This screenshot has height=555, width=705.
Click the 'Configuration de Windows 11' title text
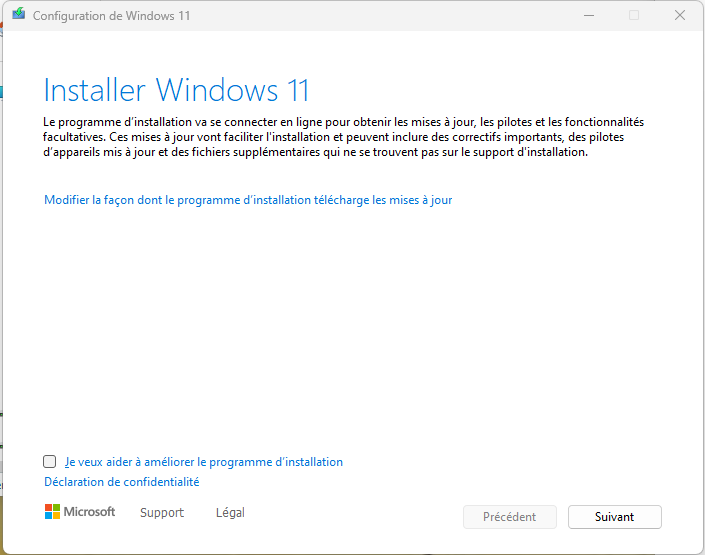pos(112,16)
